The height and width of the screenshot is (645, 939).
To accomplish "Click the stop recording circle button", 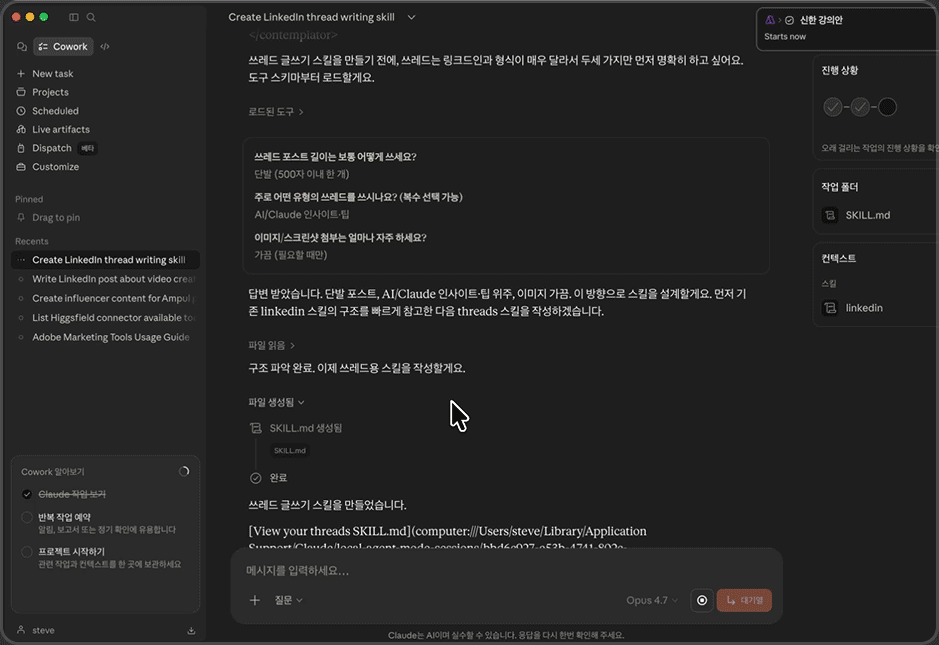I will (x=702, y=600).
